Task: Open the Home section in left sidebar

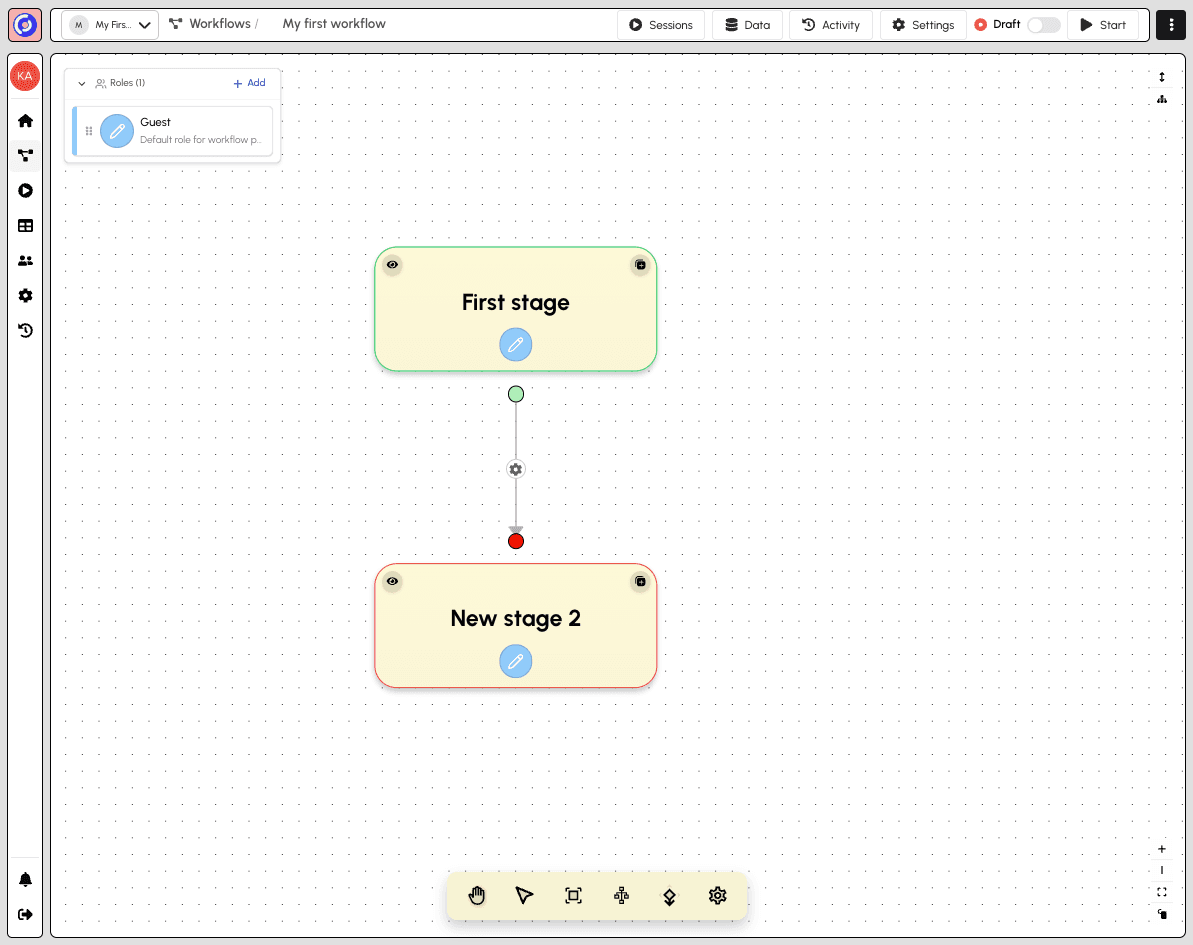Action: tap(24, 120)
